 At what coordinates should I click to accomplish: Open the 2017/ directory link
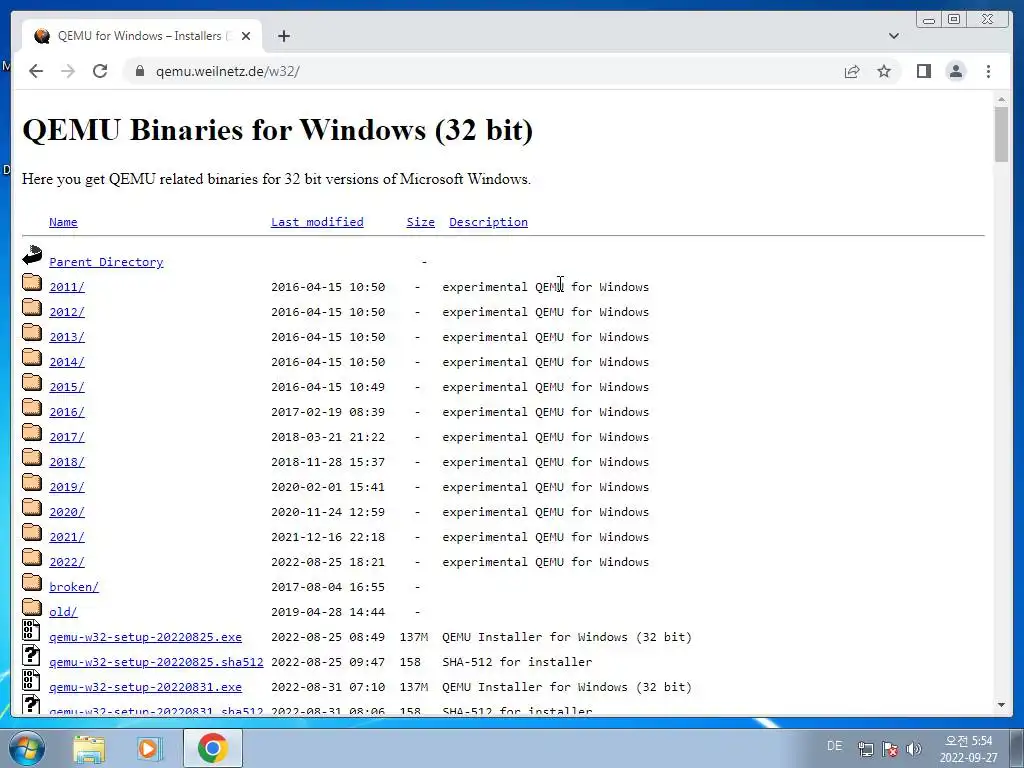(67, 437)
